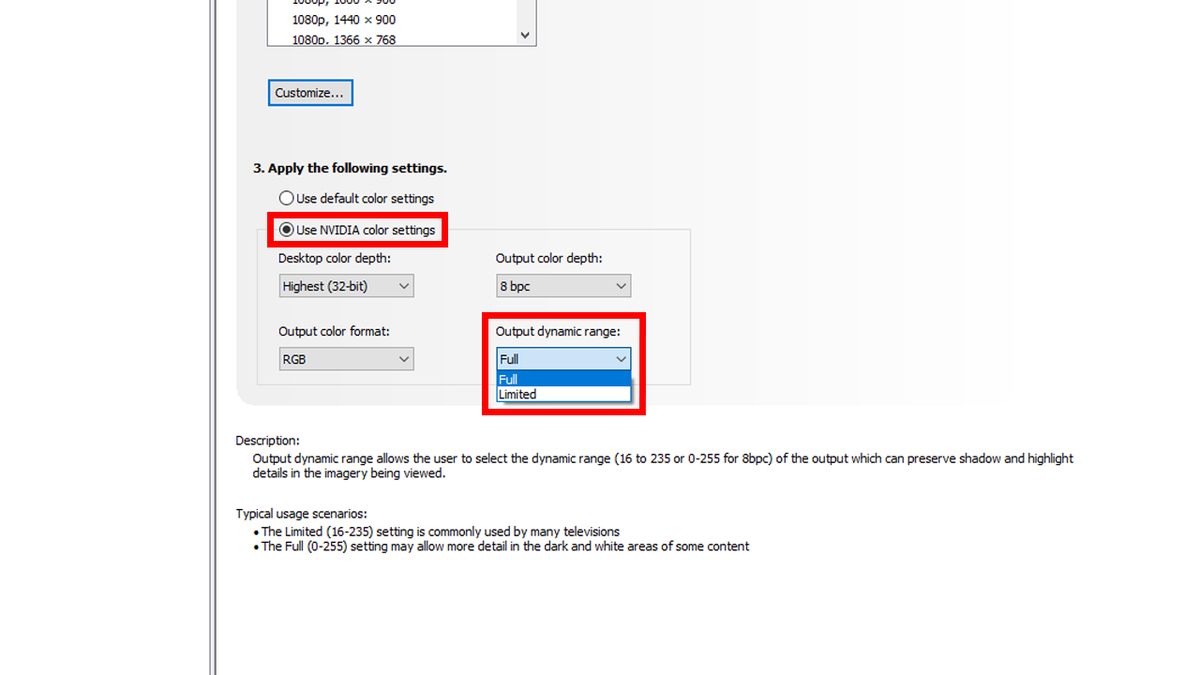Click the Desktop color depth chevron arrow
The width and height of the screenshot is (1200, 675).
tap(405, 285)
